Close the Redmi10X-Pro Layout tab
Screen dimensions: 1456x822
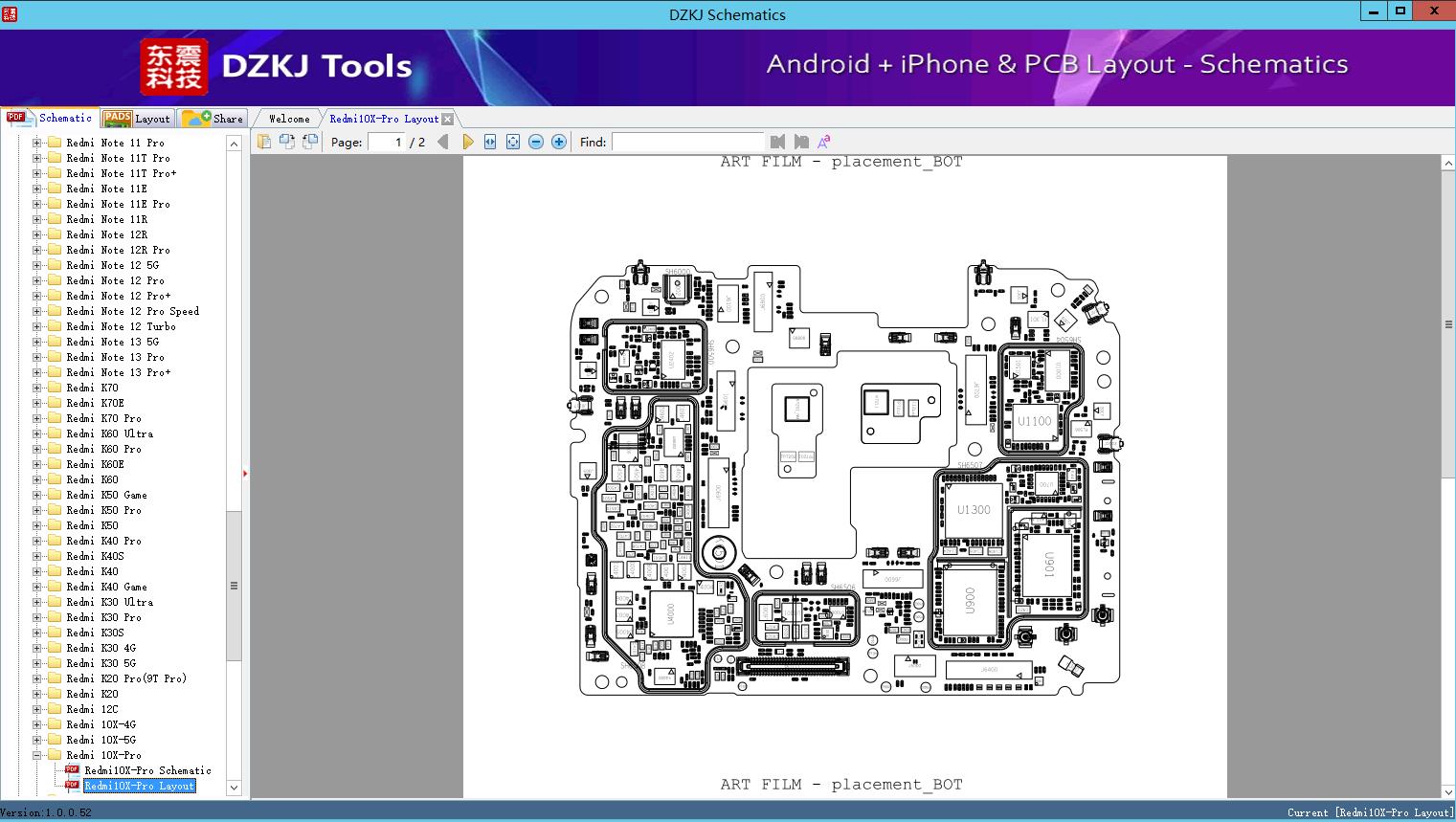click(x=448, y=120)
